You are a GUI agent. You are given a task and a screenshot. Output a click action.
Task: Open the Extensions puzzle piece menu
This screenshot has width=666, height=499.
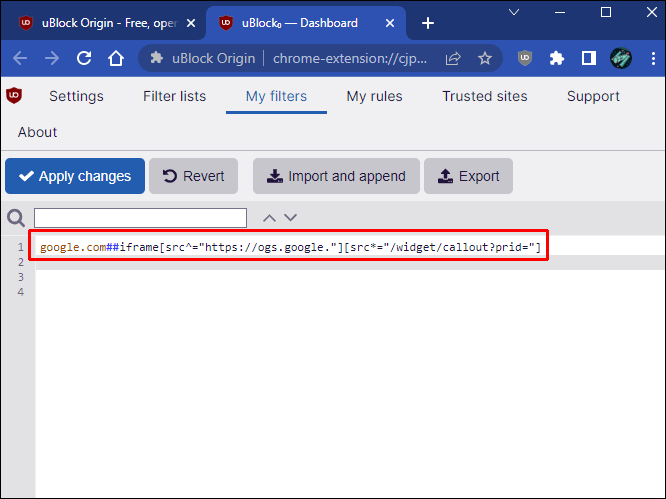tap(556, 58)
